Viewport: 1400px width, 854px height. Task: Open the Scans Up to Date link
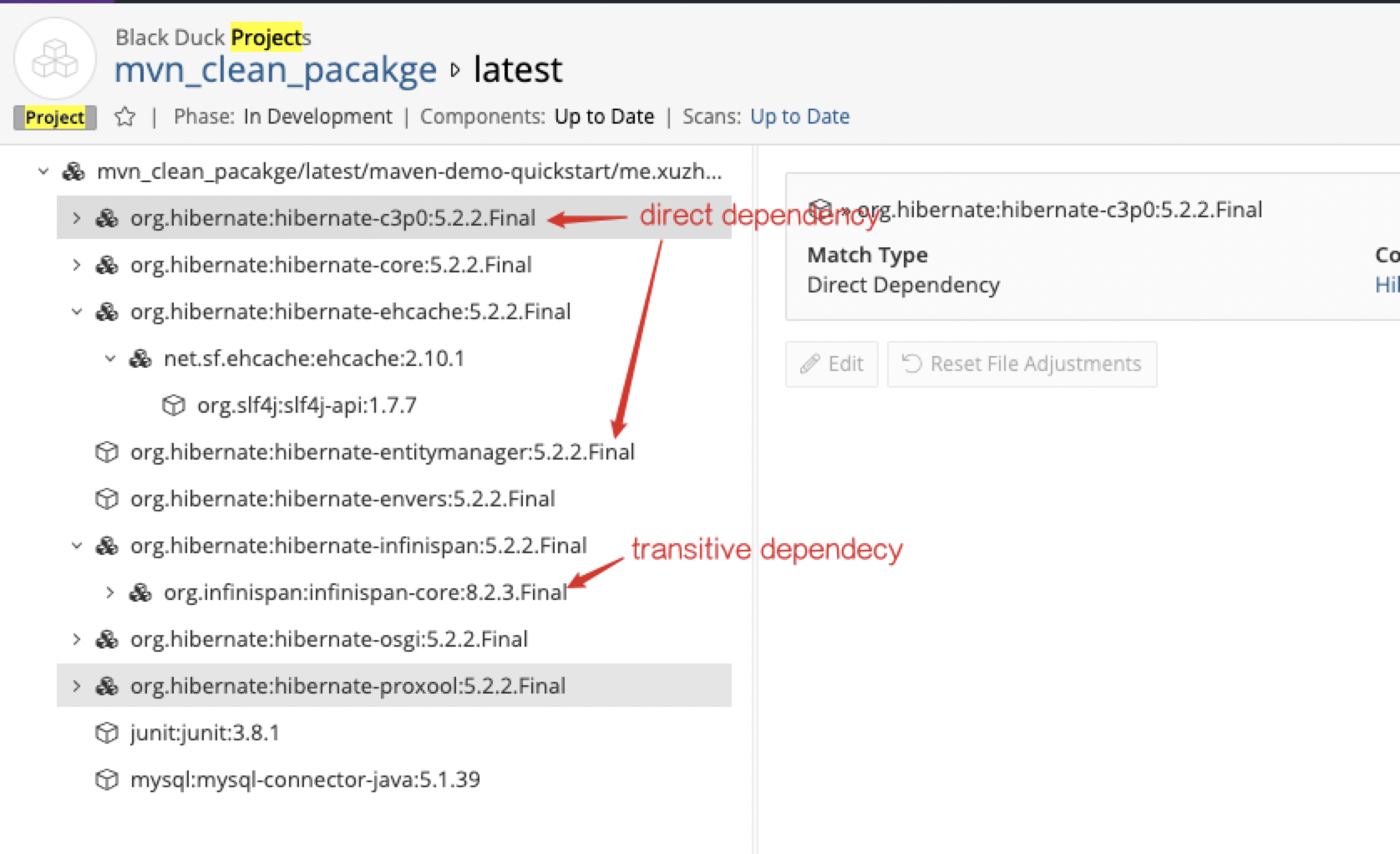coord(799,116)
